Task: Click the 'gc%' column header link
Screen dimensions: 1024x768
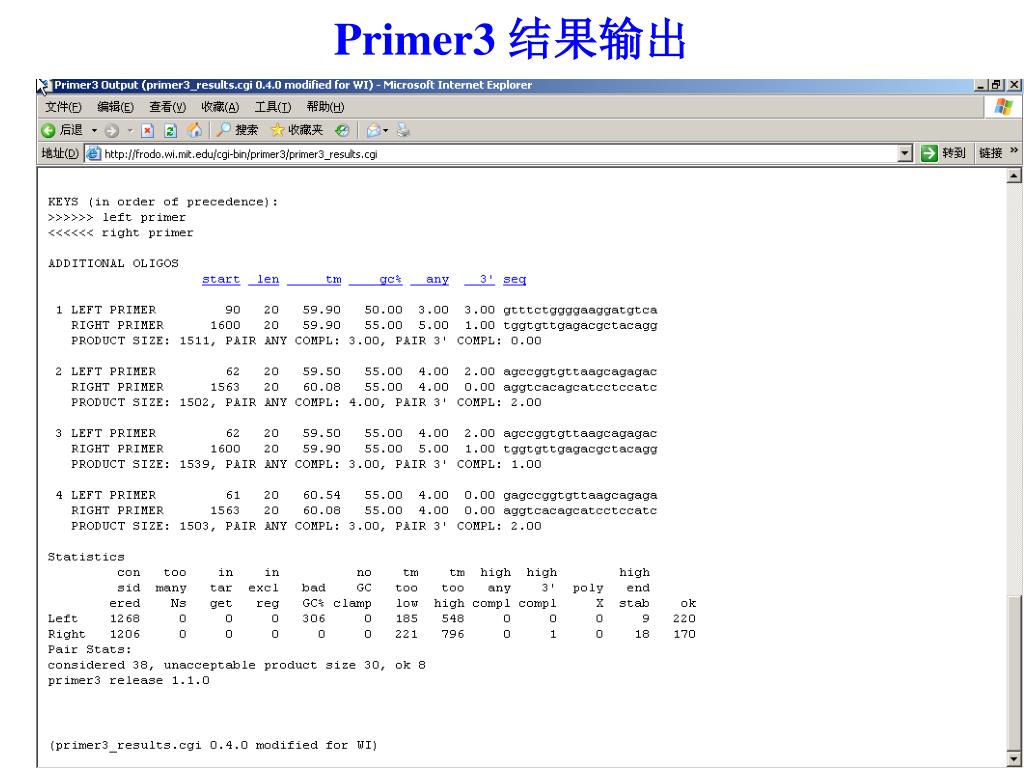Action: (x=376, y=280)
